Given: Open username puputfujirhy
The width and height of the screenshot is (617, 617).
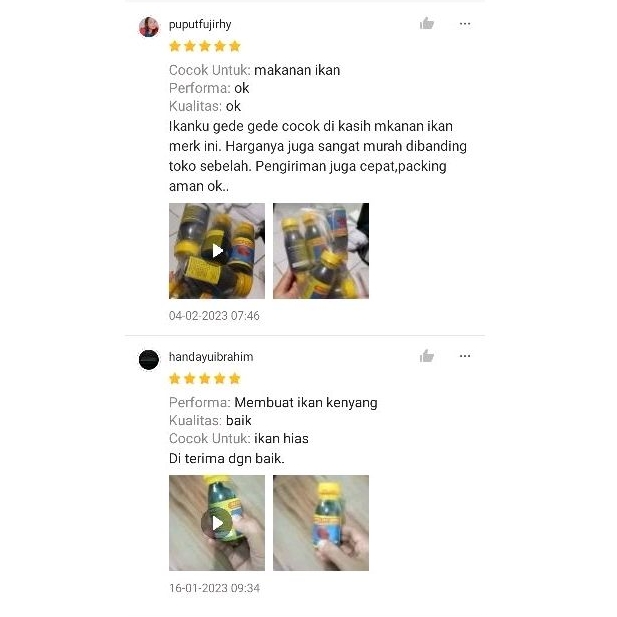Looking at the screenshot, I should 200,24.
